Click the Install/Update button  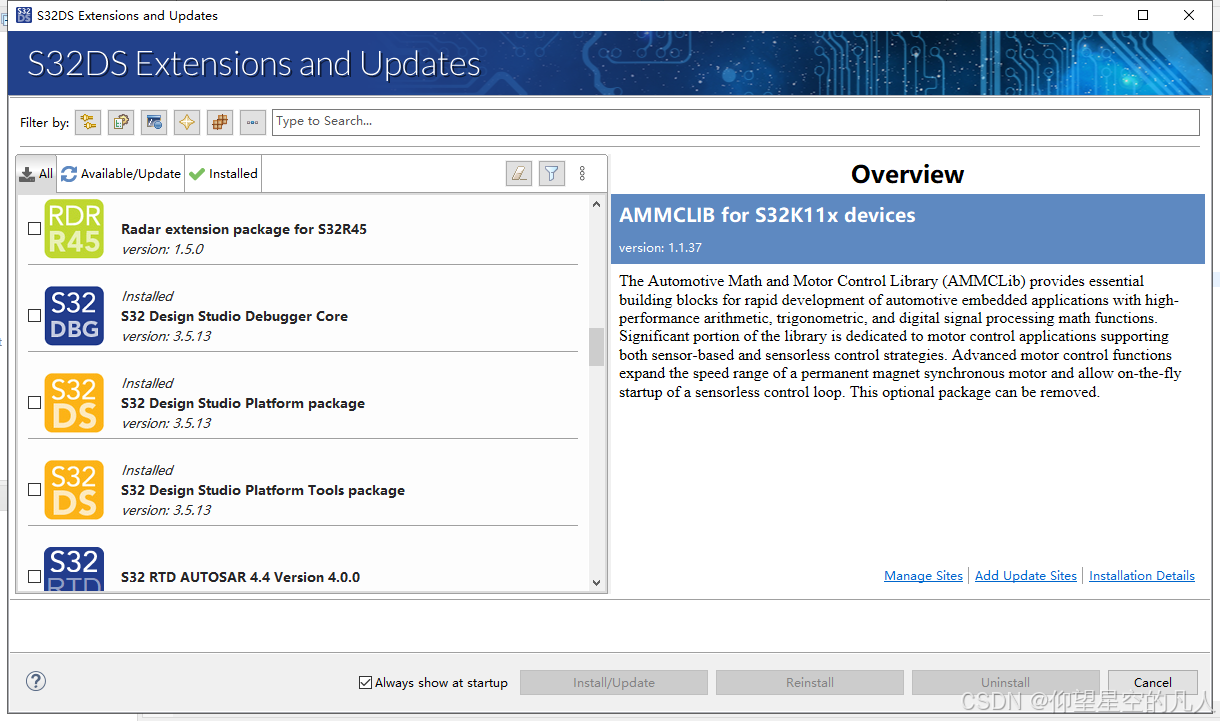tap(614, 683)
